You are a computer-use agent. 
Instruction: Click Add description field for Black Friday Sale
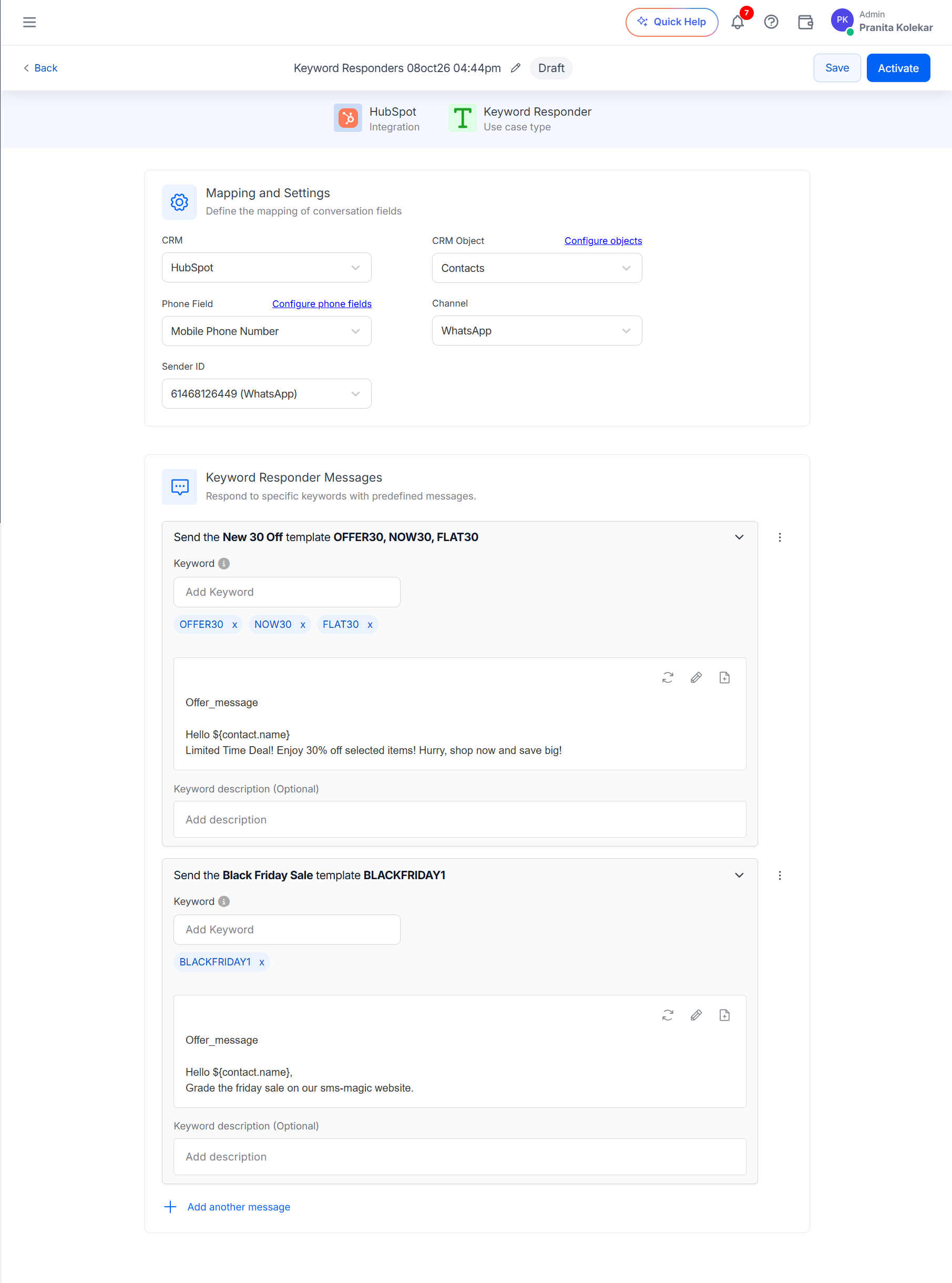[460, 1157]
